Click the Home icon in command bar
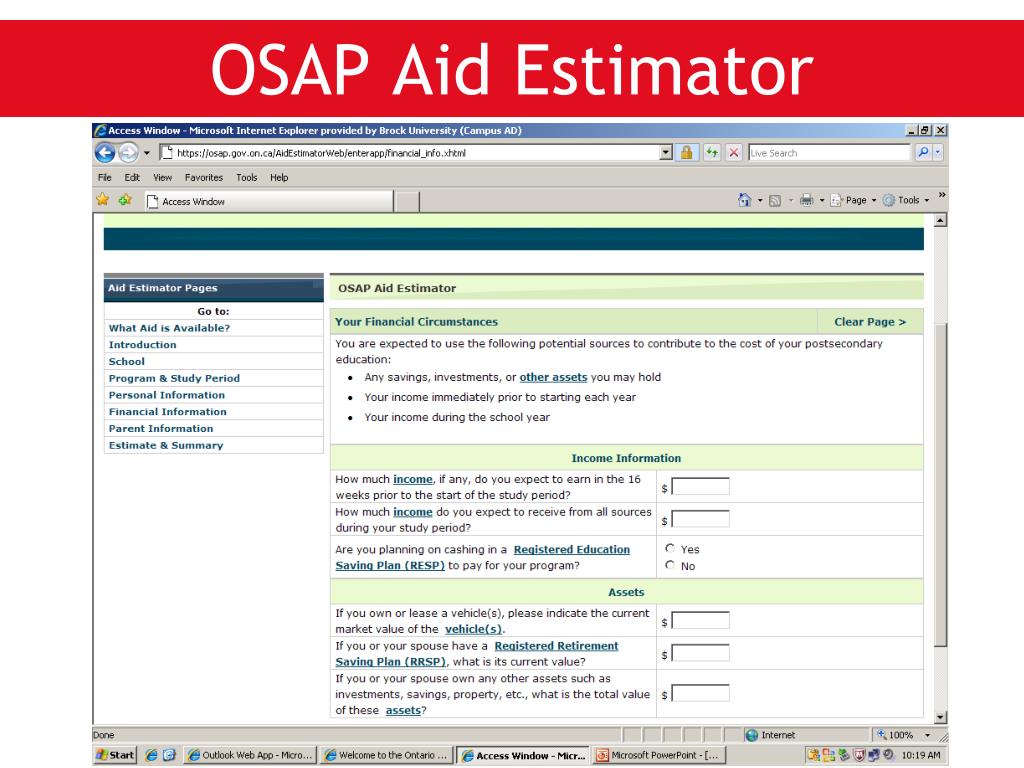The height and width of the screenshot is (768, 1024). 744,200
